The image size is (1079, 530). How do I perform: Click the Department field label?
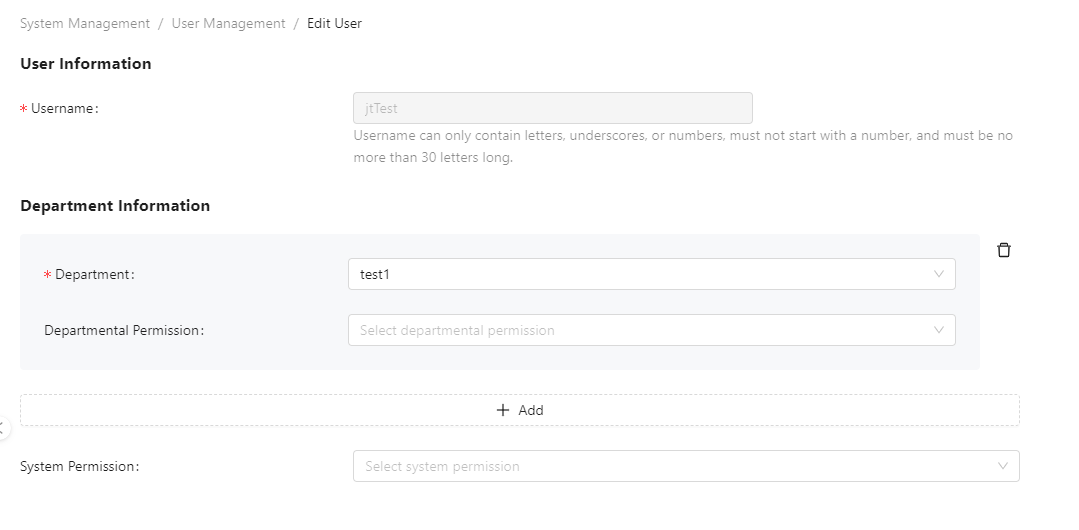pyautogui.click(x=94, y=274)
